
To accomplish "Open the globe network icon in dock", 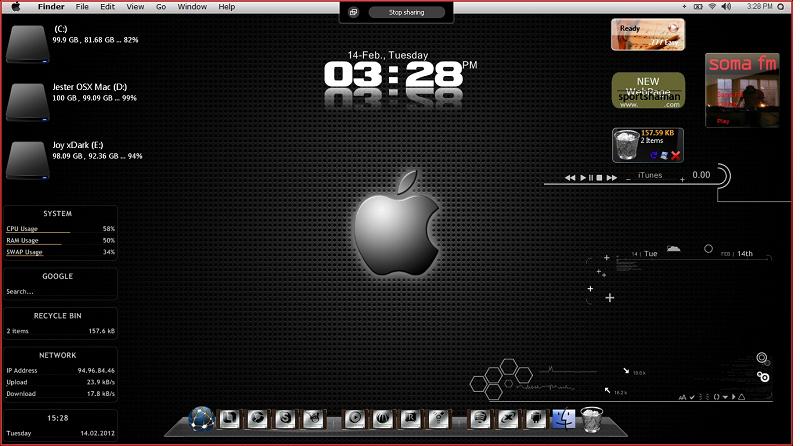I will 201,419.
